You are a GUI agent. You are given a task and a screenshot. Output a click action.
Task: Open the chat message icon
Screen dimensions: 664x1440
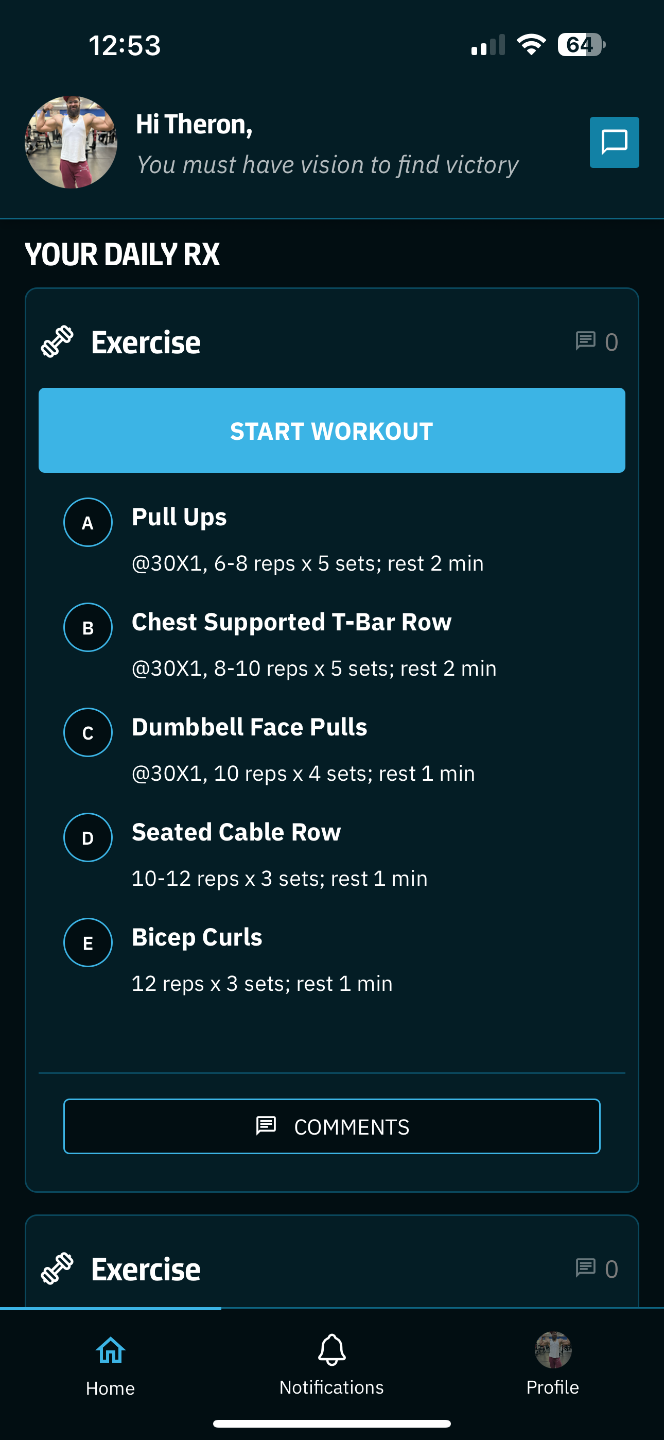(x=614, y=142)
